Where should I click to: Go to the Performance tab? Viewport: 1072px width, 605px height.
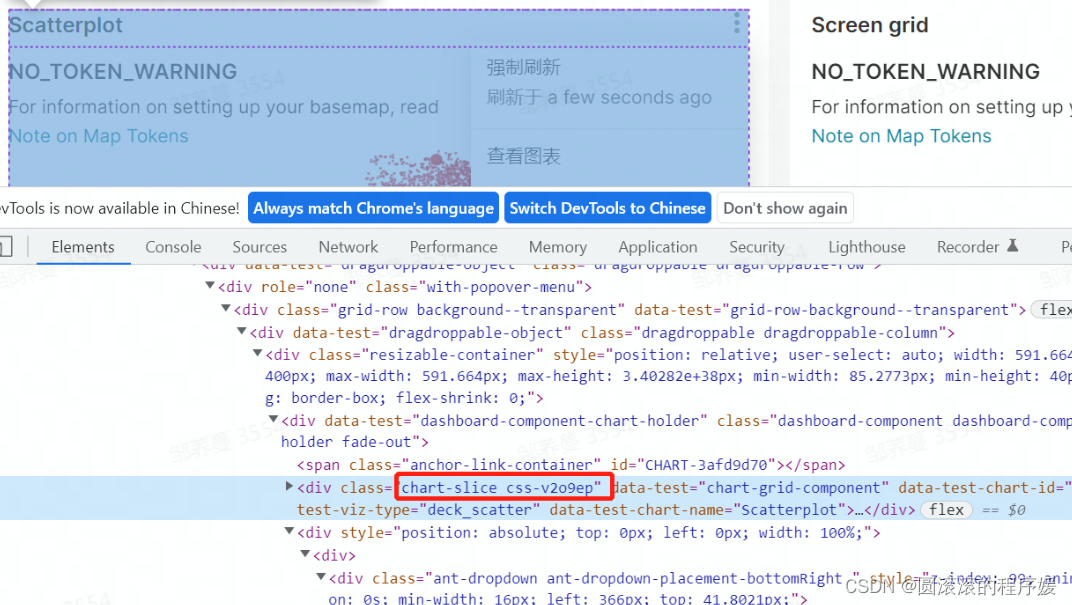tap(453, 247)
